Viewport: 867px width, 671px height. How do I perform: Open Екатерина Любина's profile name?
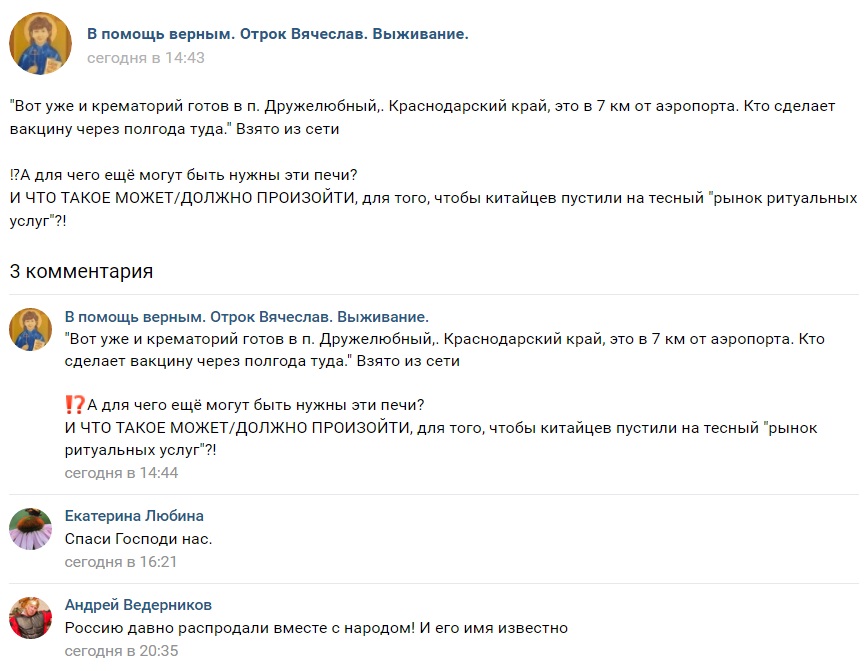(x=134, y=516)
